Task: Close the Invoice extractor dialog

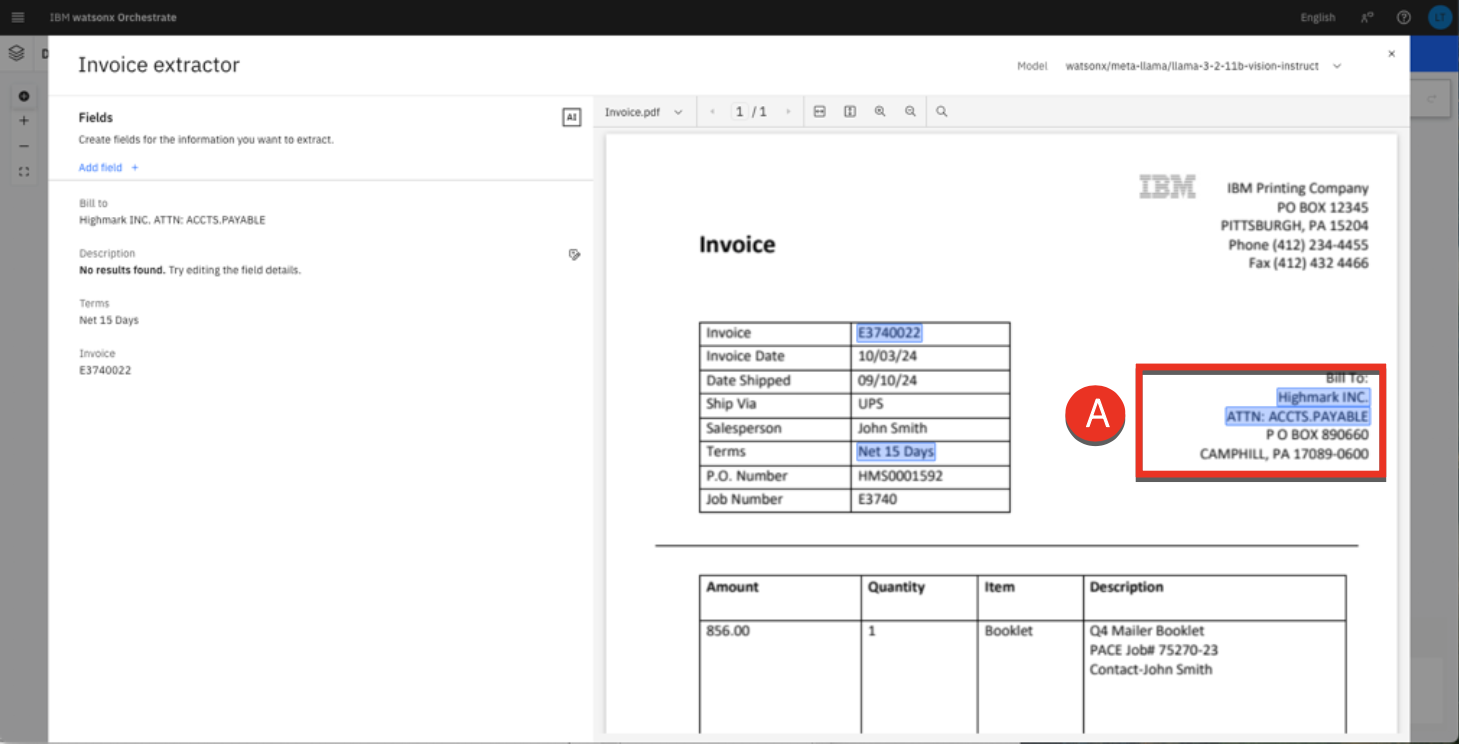Action: 1391,54
